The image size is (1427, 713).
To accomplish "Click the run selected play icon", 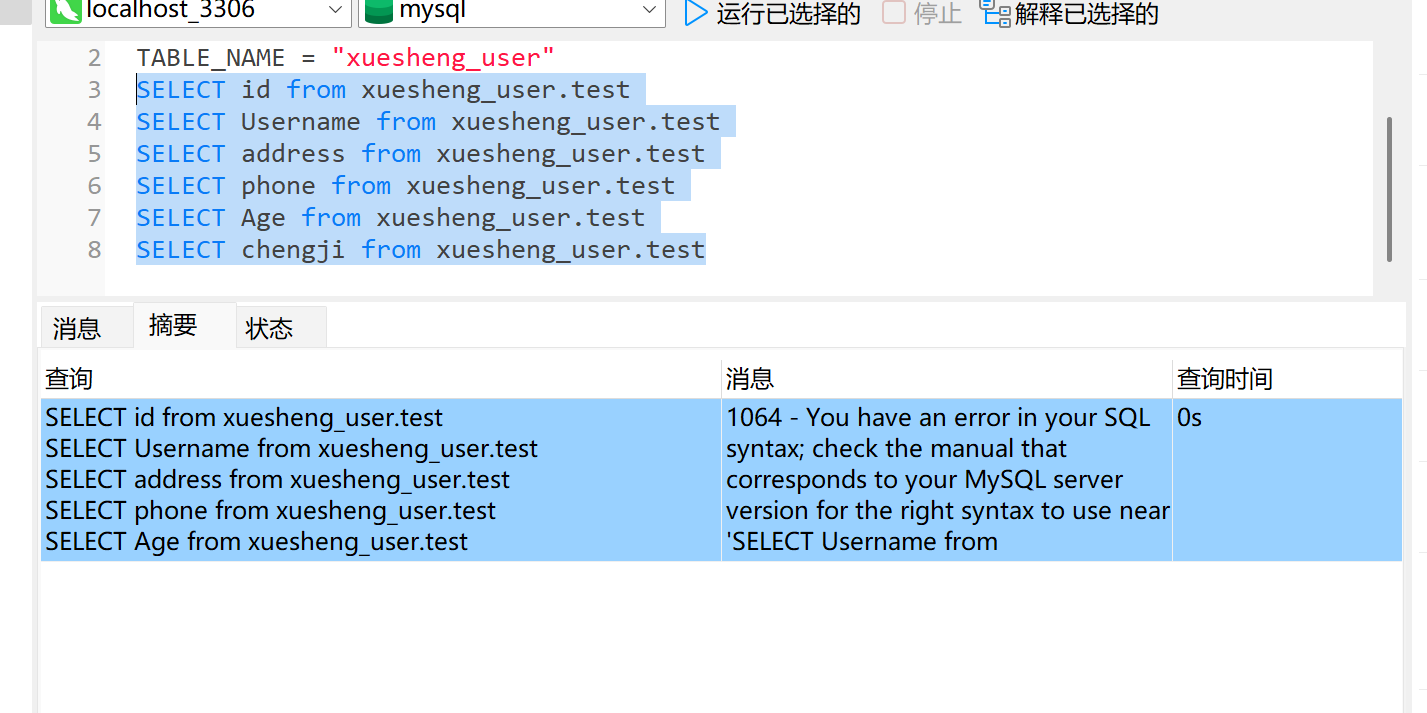I will tap(695, 13).
